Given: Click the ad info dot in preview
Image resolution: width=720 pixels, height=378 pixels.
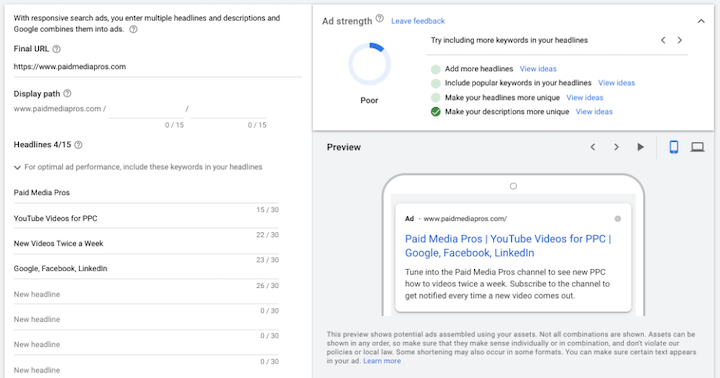Looking at the screenshot, I should (618, 219).
